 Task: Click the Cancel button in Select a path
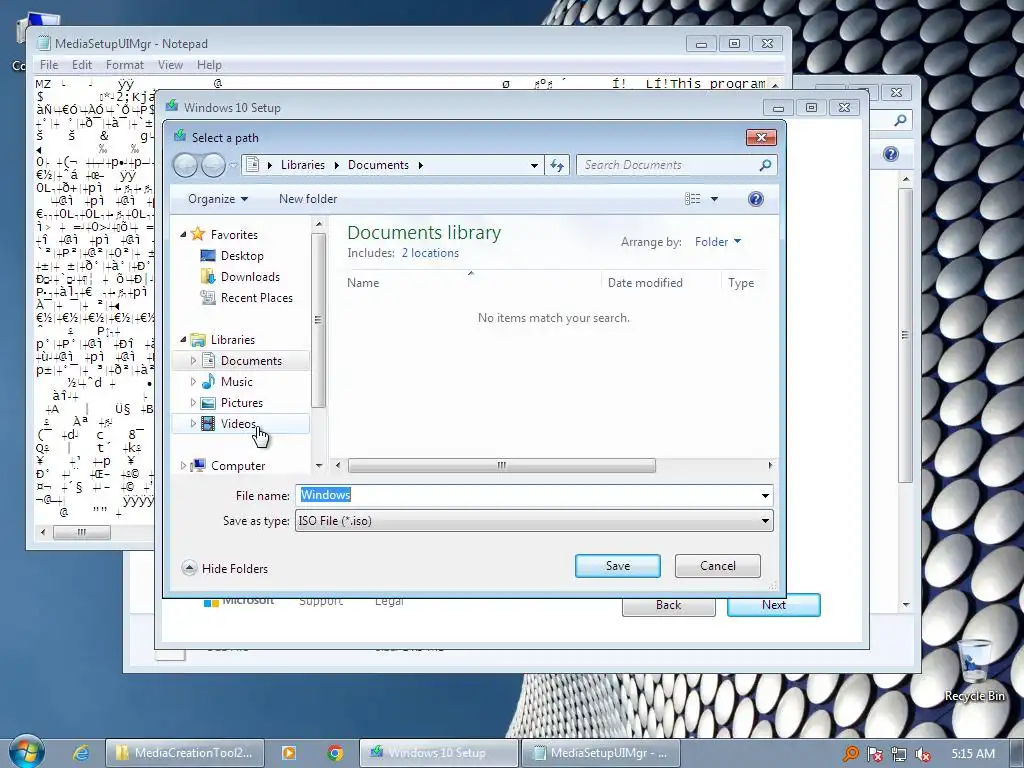point(718,566)
